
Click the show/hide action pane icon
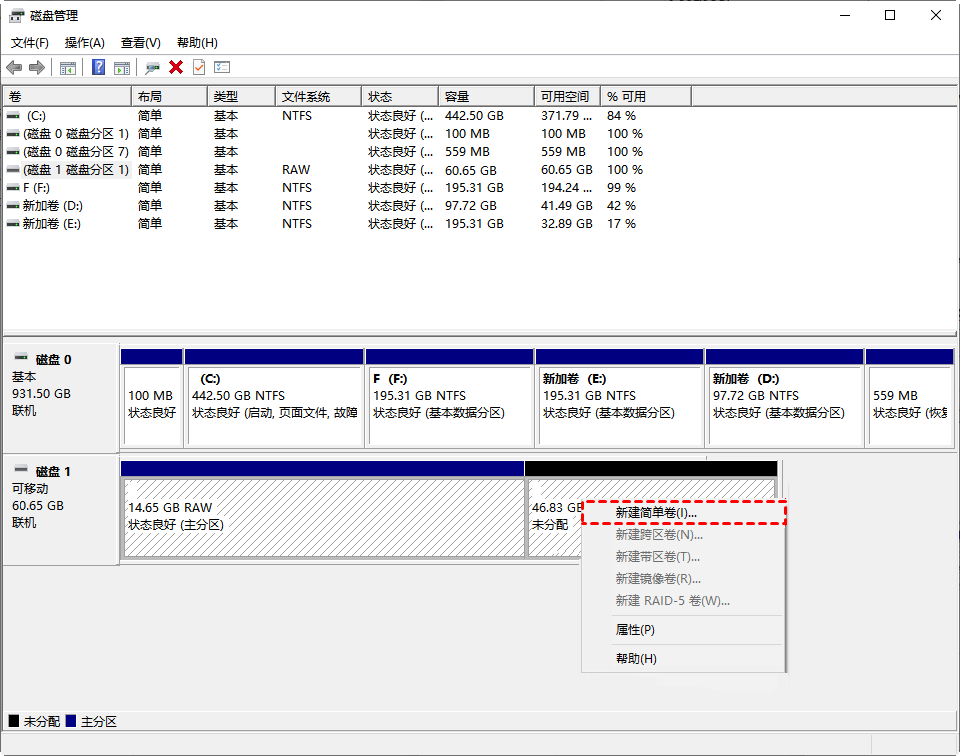point(122,67)
